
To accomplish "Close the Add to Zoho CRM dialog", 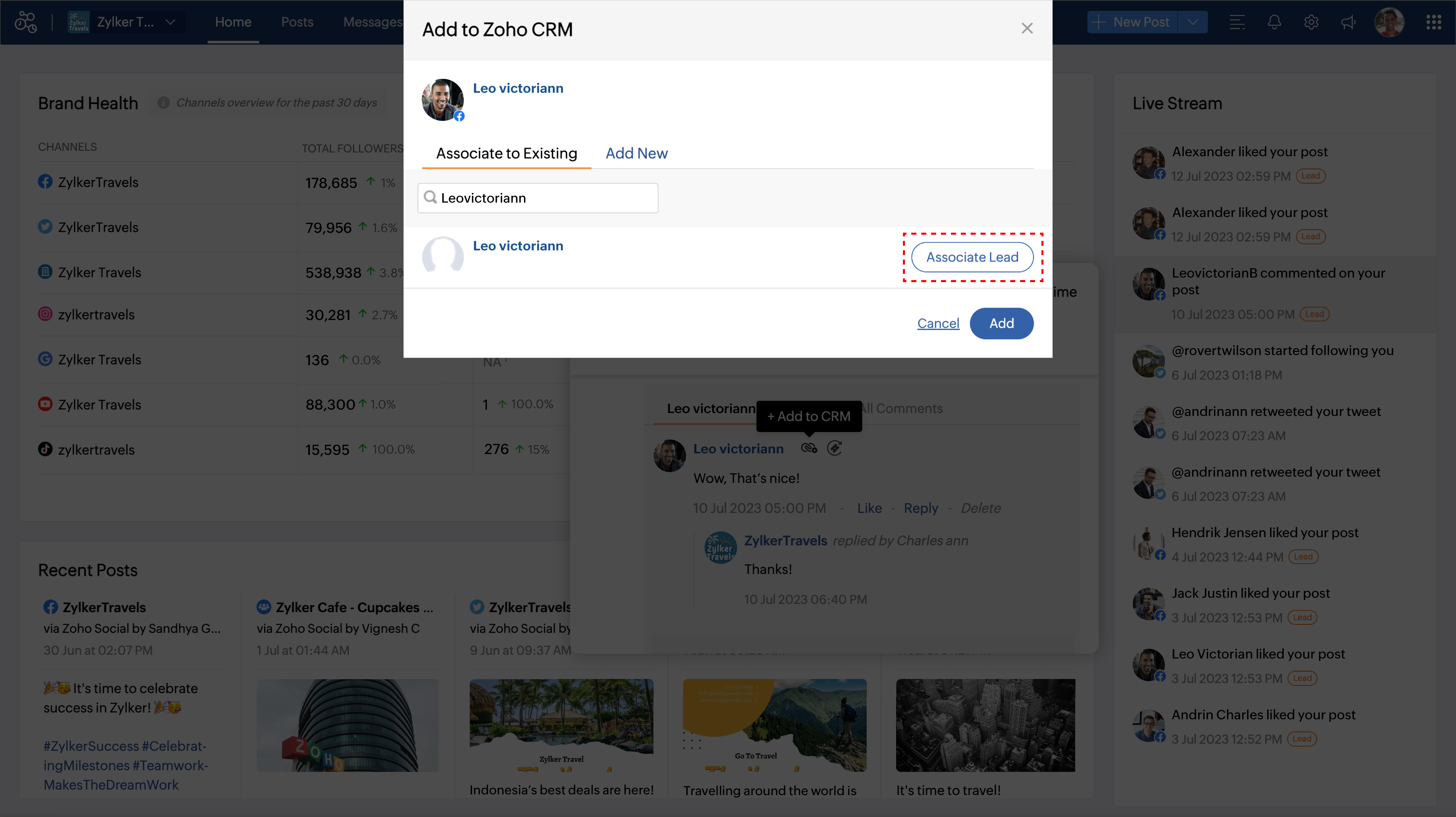I will [1027, 28].
